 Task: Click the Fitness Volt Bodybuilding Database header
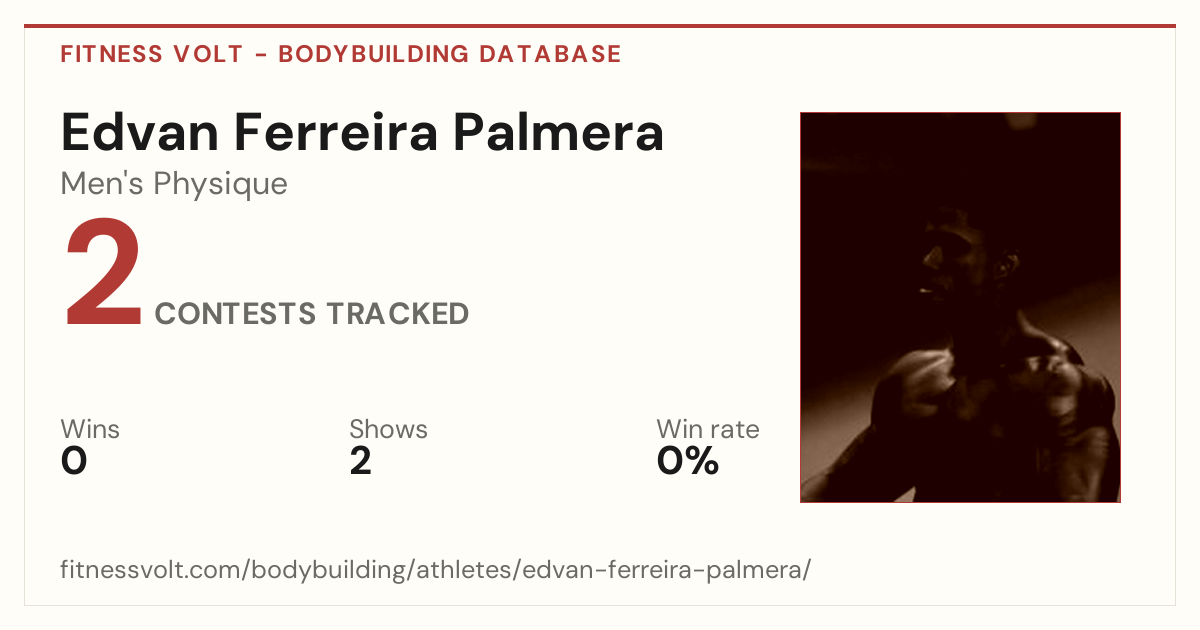(341, 54)
